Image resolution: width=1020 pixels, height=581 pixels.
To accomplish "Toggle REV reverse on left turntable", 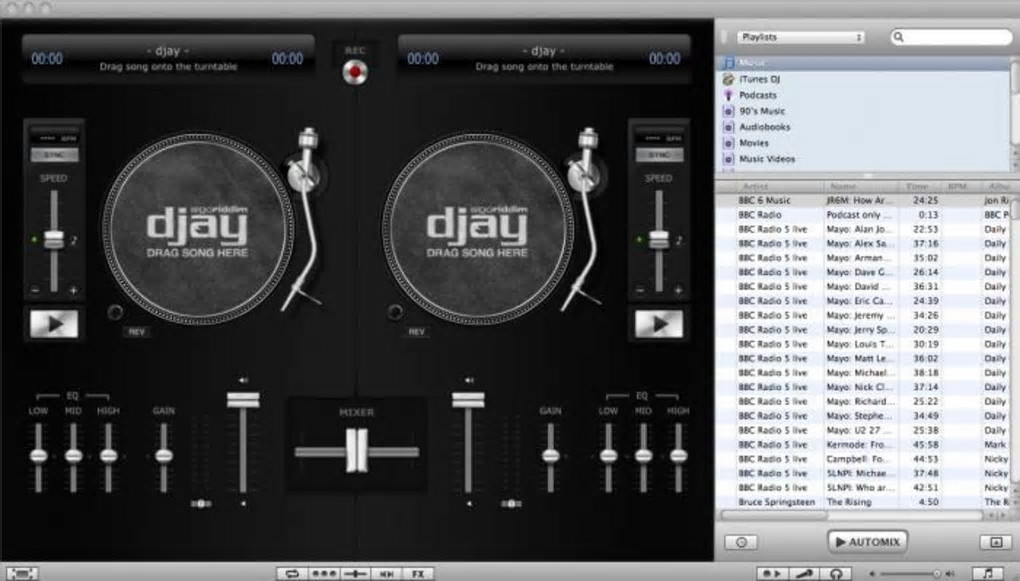I will point(137,331).
